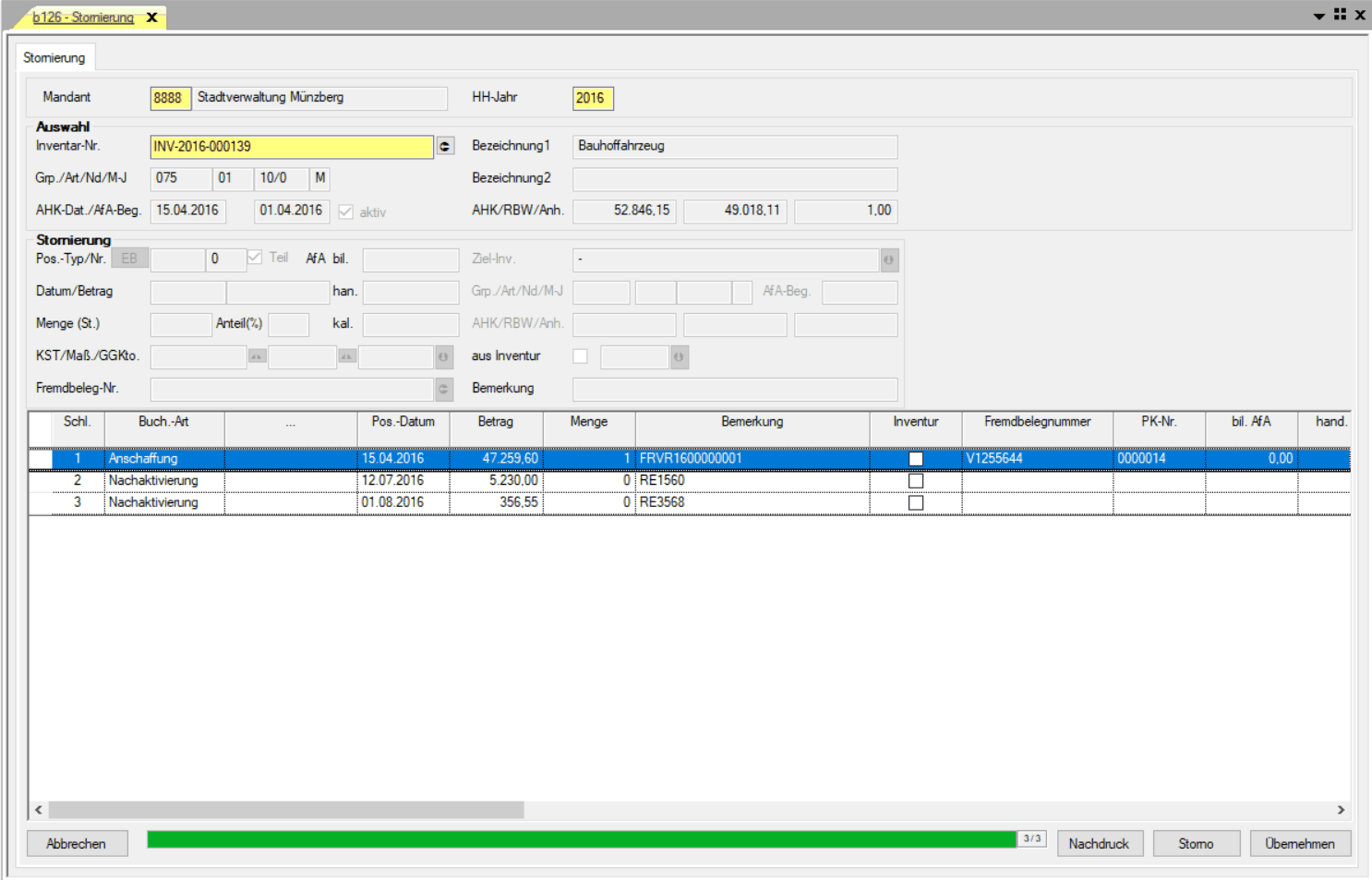Open the tab list dropdown arrow in title bar

click(x=1318, y=16)
